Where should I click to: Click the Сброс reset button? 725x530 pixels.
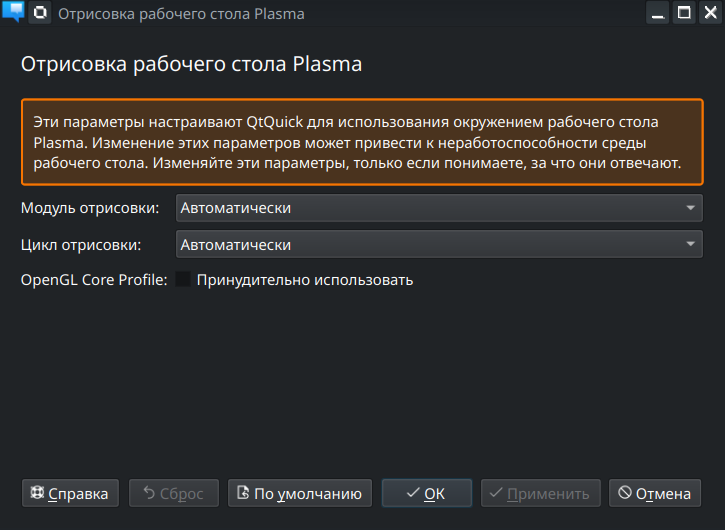tap(174, 493)
